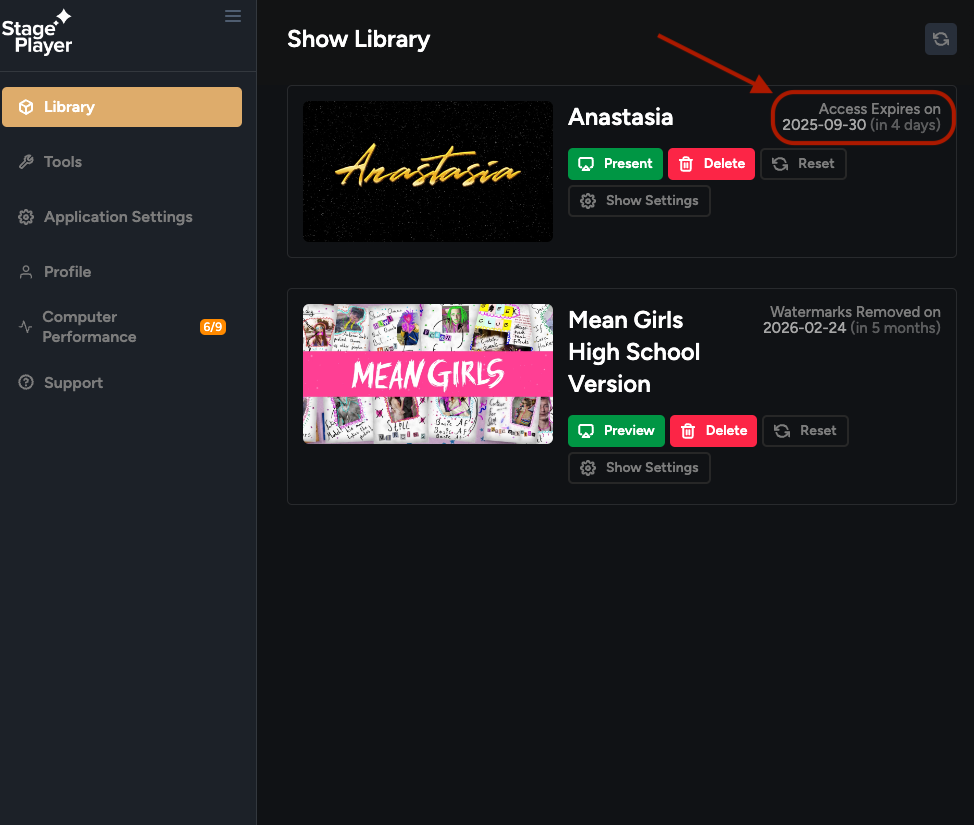Reset the Anastasia show
This screenshot has height=825, width=974.
[803, 164]
